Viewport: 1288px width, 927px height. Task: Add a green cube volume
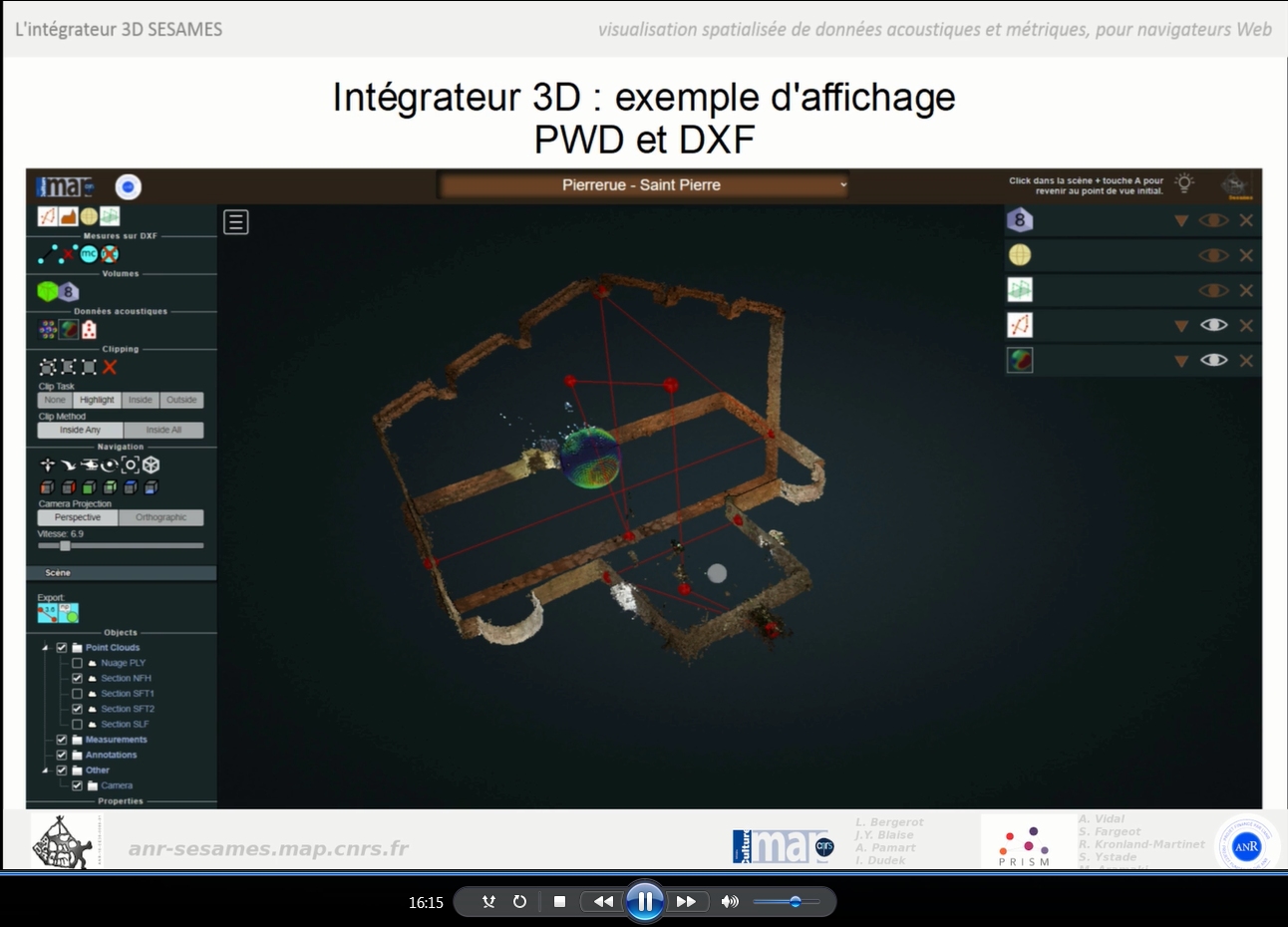47,291
